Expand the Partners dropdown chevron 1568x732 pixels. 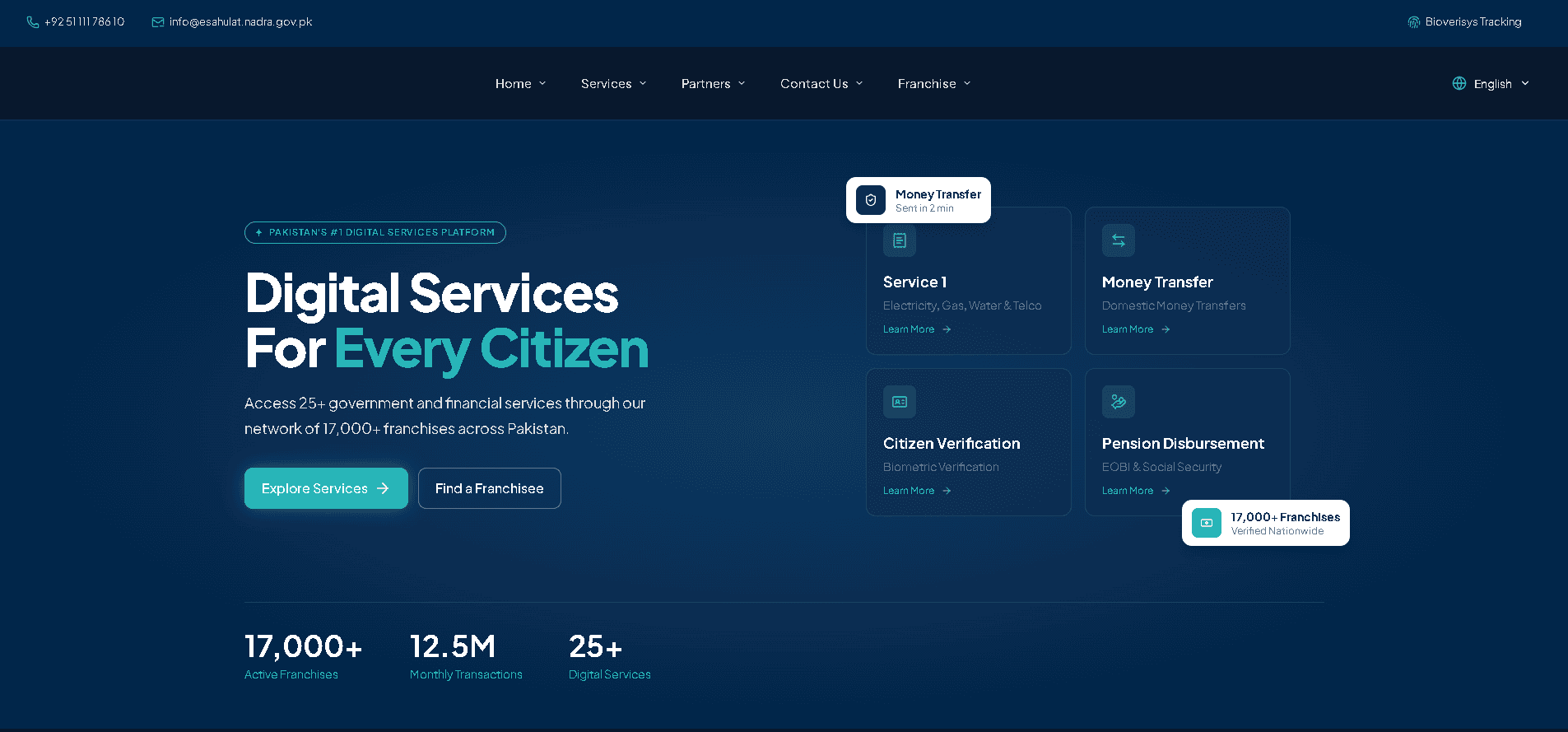742,83
